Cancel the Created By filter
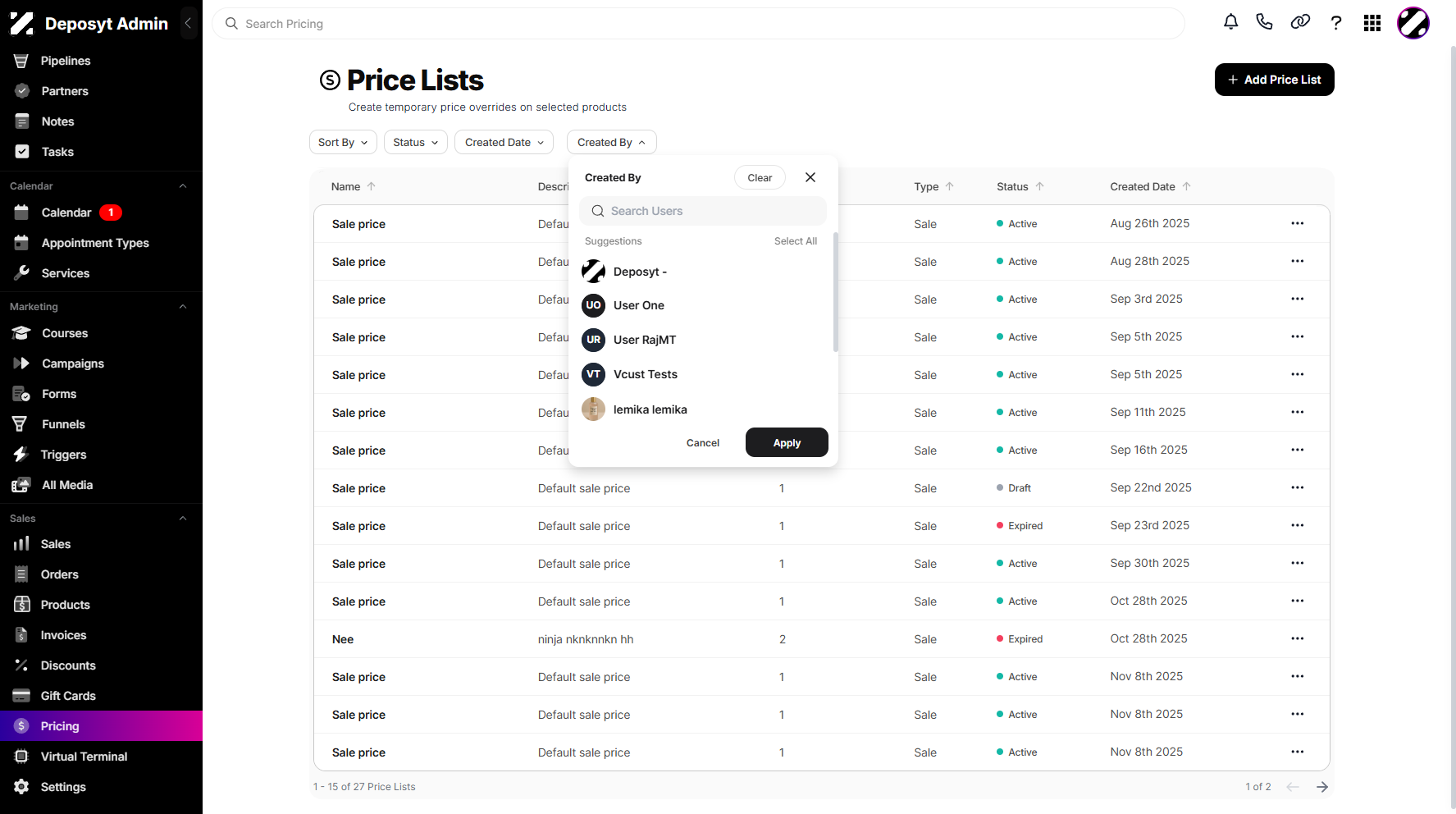 (x=703, y=442)
